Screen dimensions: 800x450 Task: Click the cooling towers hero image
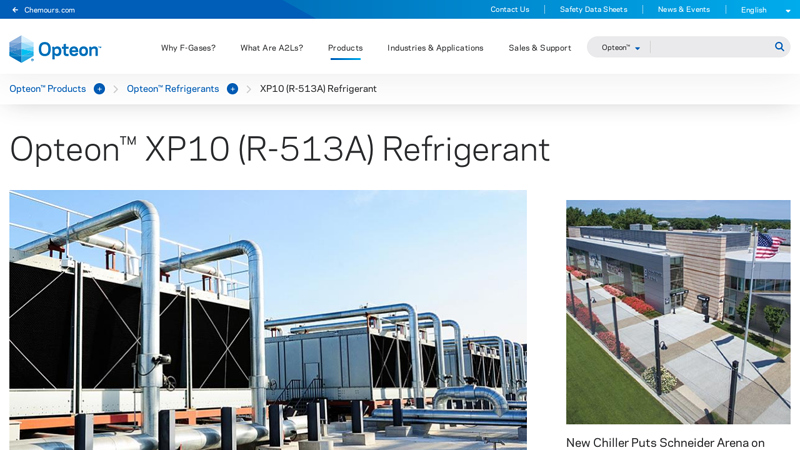point(268,320)
